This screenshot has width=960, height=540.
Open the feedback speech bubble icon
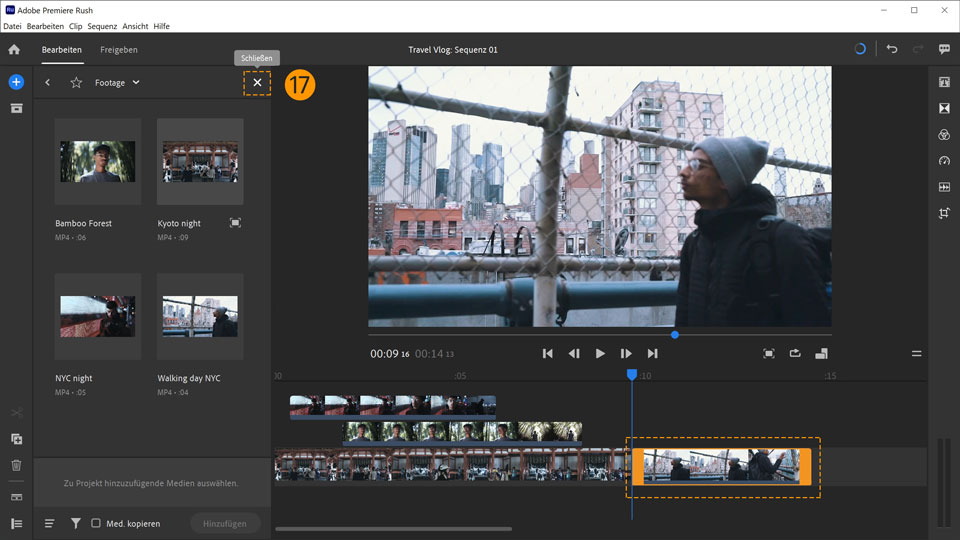945,49
